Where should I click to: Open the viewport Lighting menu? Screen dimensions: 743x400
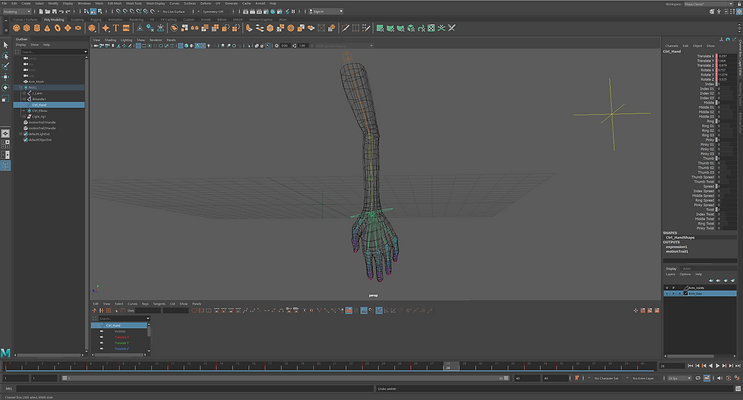[x=126, y=40]
